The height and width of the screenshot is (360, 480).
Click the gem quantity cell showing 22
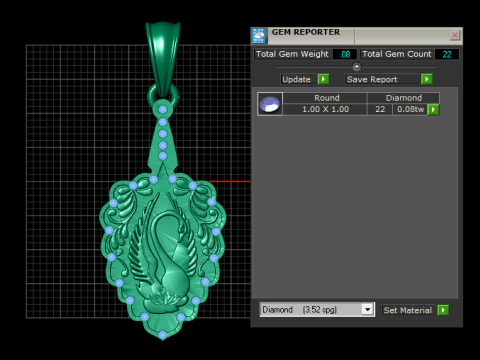[x=380, y=109]
